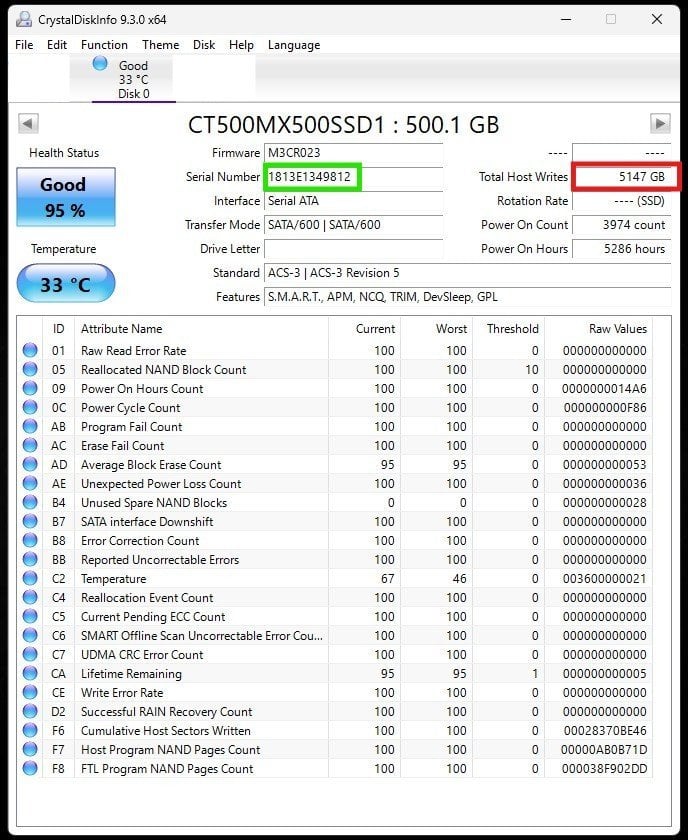Open the Language menu

click(x=294, y=44)
